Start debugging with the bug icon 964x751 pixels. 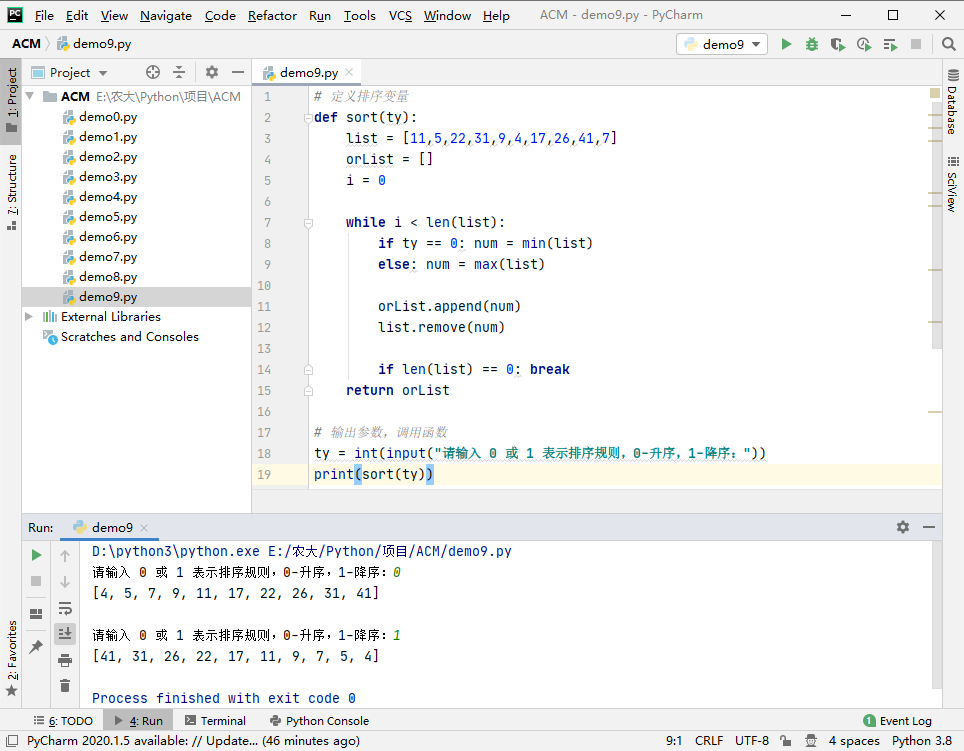812,44
